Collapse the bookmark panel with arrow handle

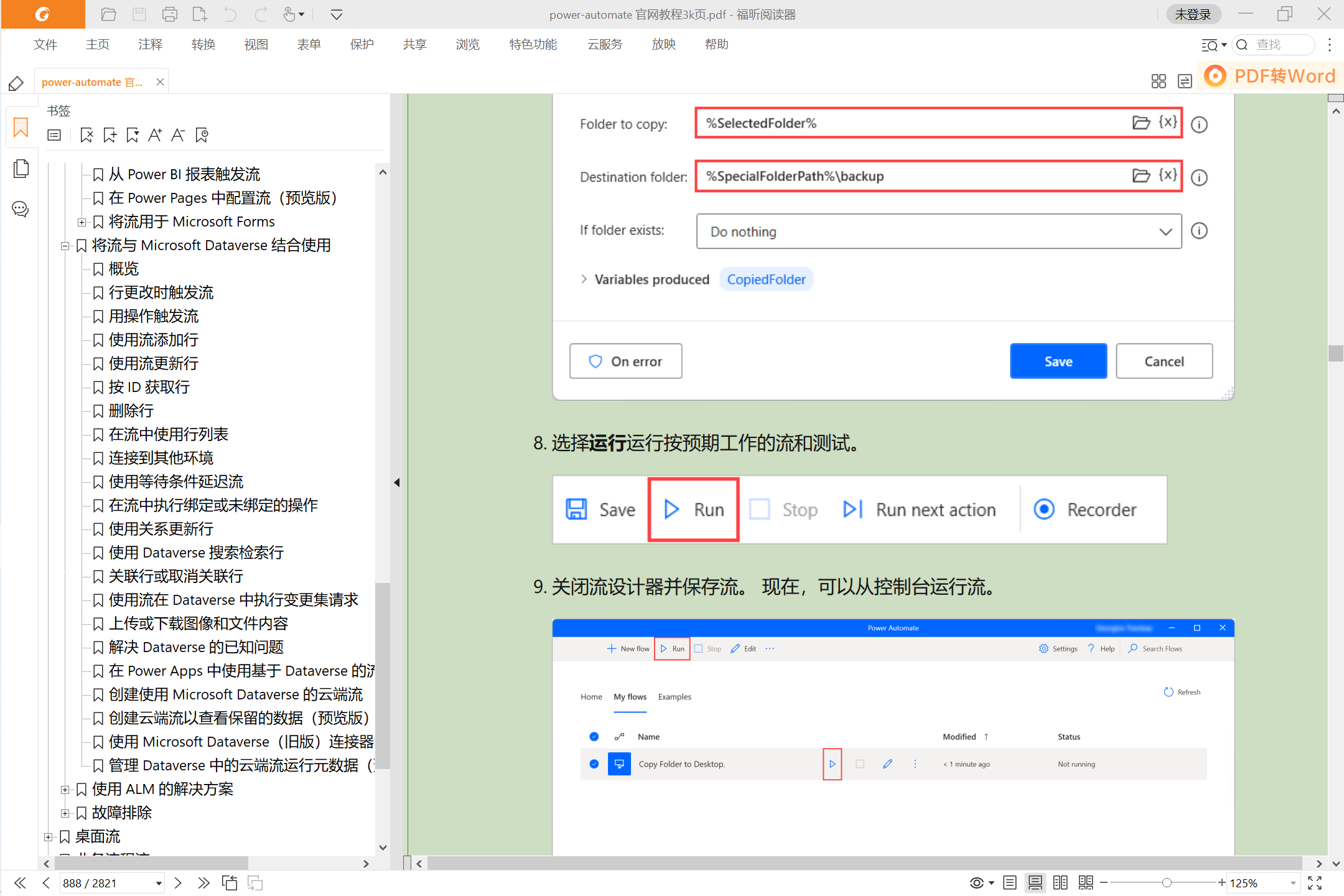point(396,482)
